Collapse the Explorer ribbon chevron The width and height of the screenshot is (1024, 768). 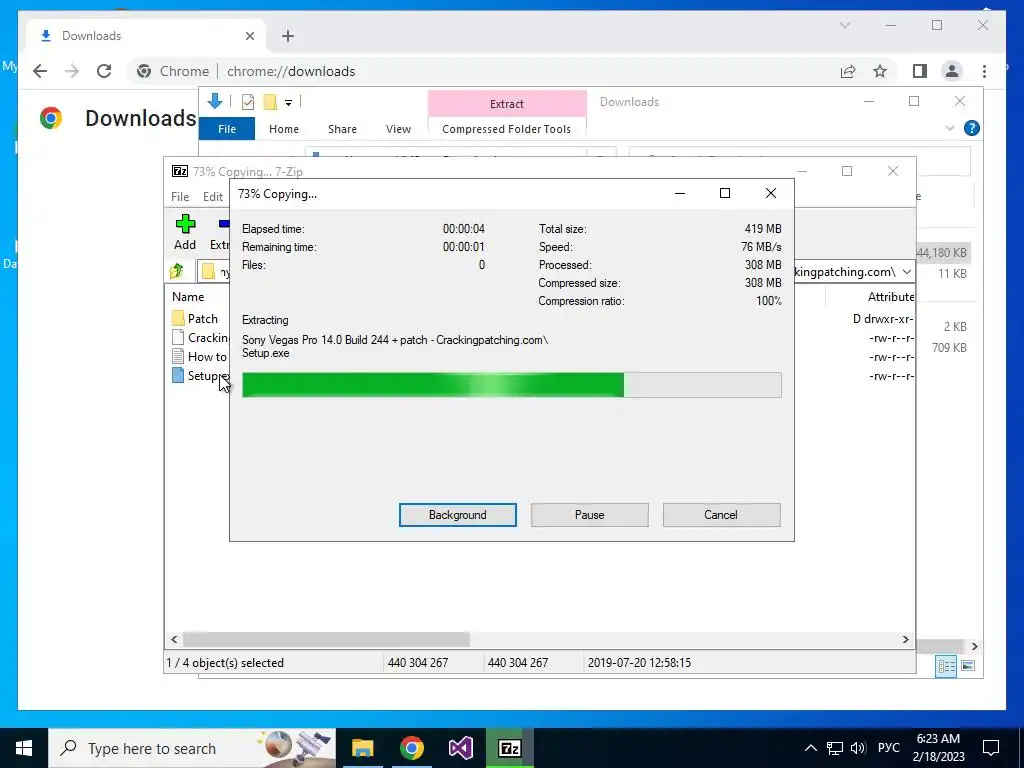coord(950,129)
